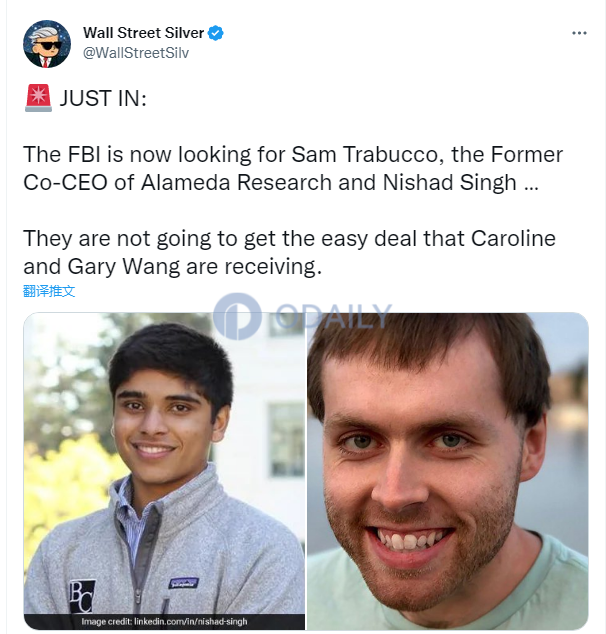This screenshot has height=634, width=606.
Task: Click the JUST IN: headline text
Action: [103, 98]
